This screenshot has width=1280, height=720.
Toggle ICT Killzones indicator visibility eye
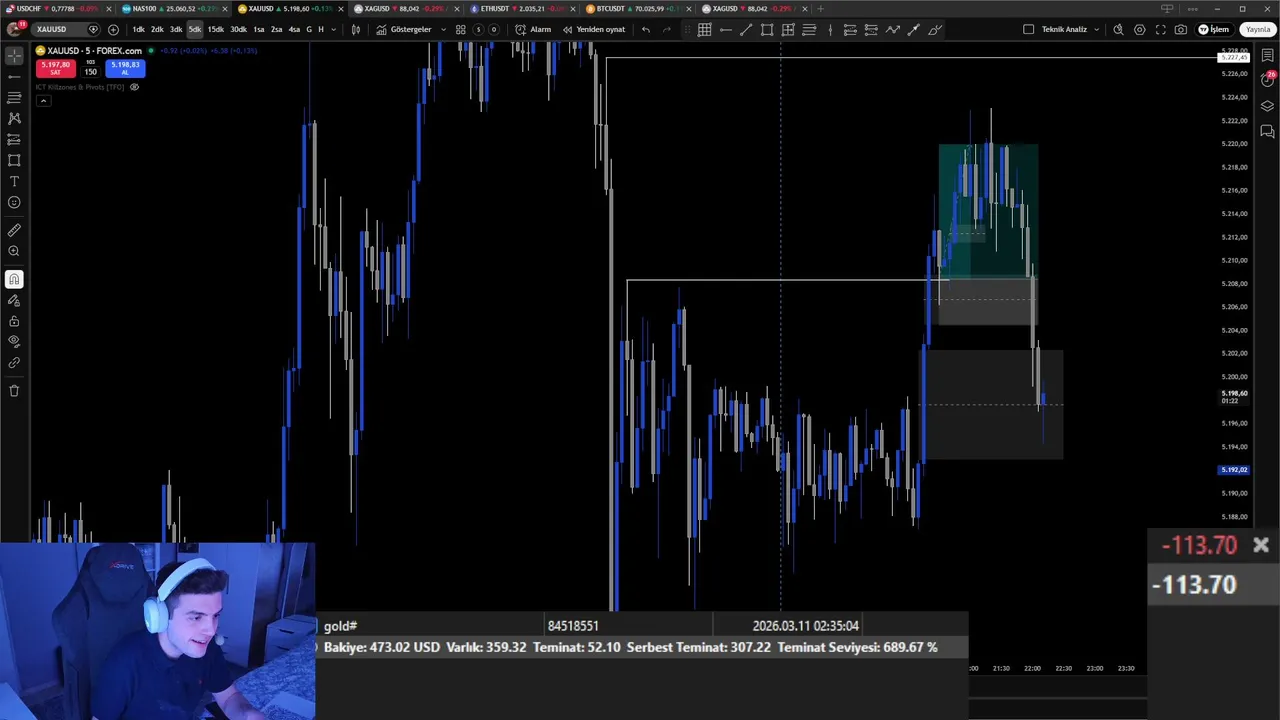[x=134, y=87]
